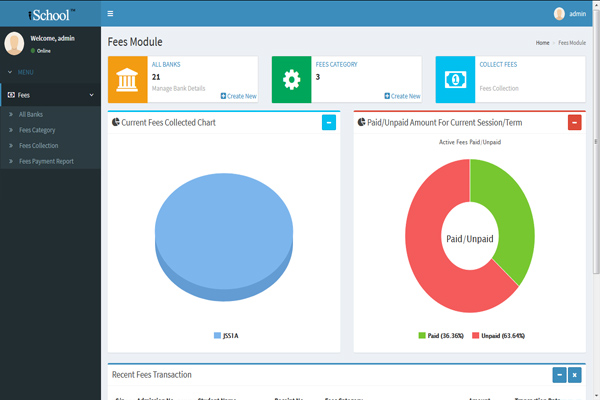The width and height of the screenshot is (600, 400).
Task: Collapse the Current Fees Collected Chart panel
Action: pos(328,123)
